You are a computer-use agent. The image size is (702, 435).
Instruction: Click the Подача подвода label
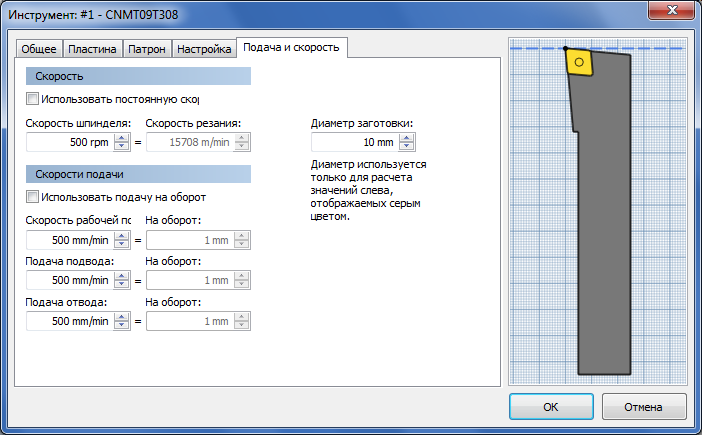tap(70, 261)
